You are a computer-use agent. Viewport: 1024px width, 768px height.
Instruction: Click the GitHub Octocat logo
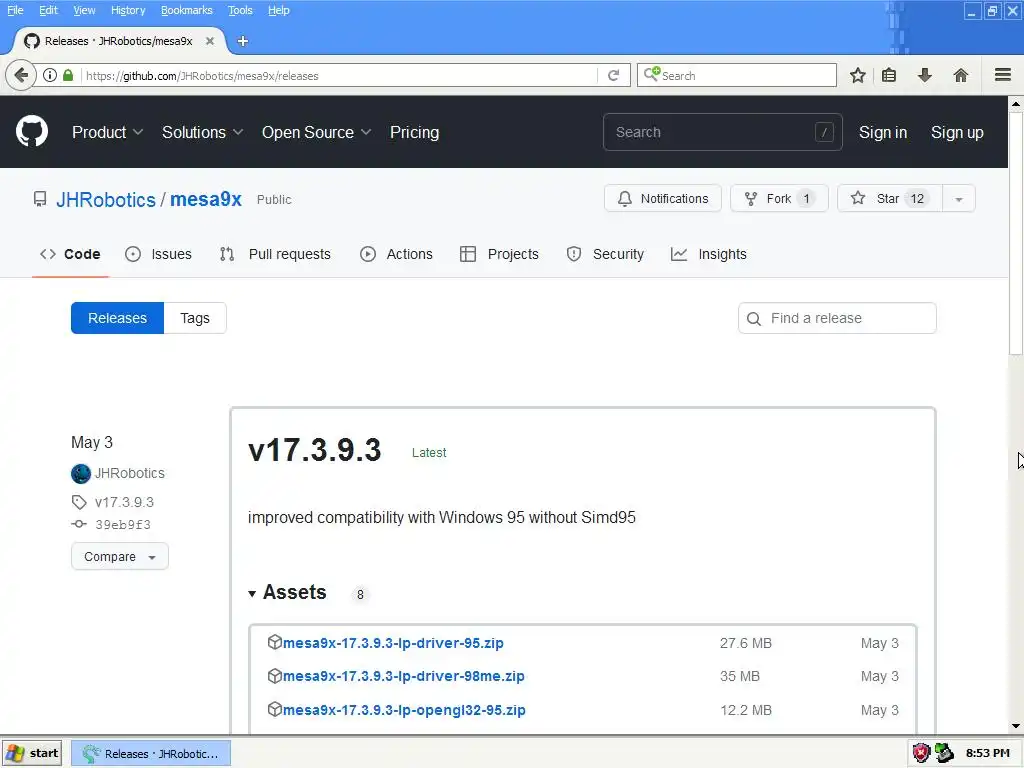pyautogui.click(x=31, y=131)
